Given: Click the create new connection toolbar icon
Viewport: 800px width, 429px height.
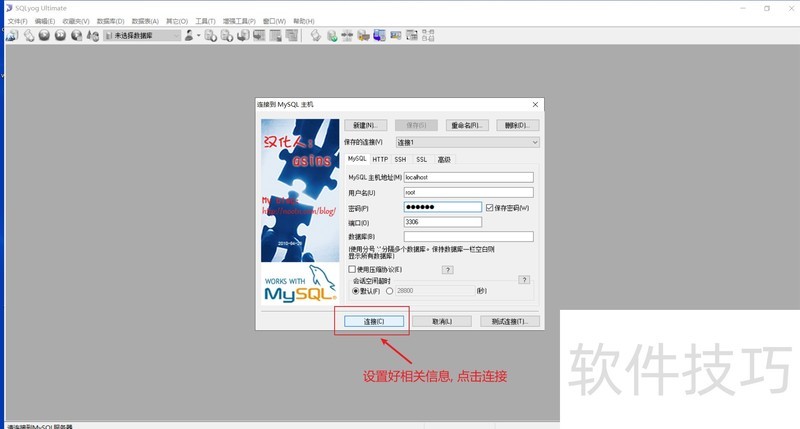Looking at the screenshot, I should [12, 35].
